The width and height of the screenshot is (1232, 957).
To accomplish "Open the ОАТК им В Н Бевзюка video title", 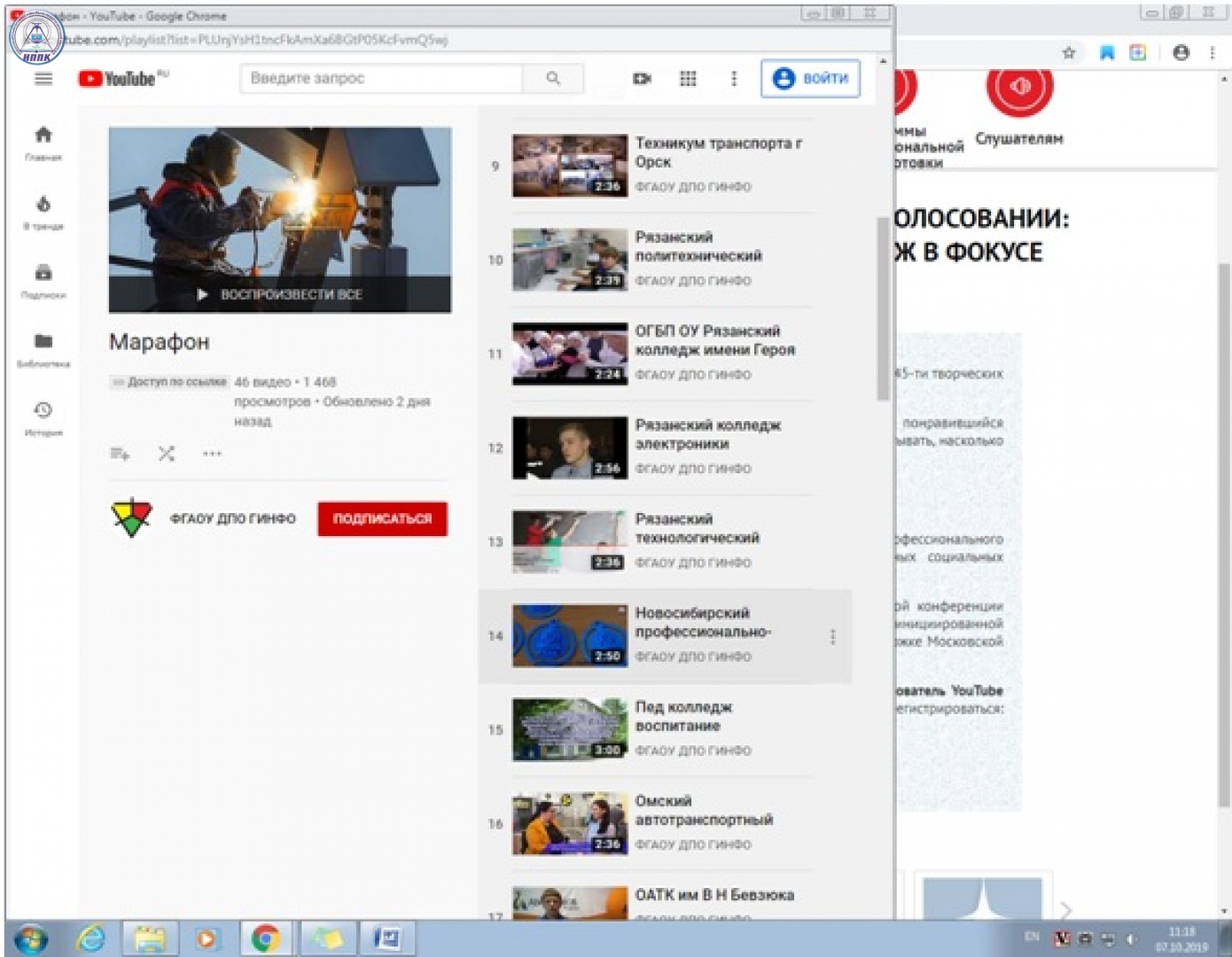I will [x=714, y=895].
